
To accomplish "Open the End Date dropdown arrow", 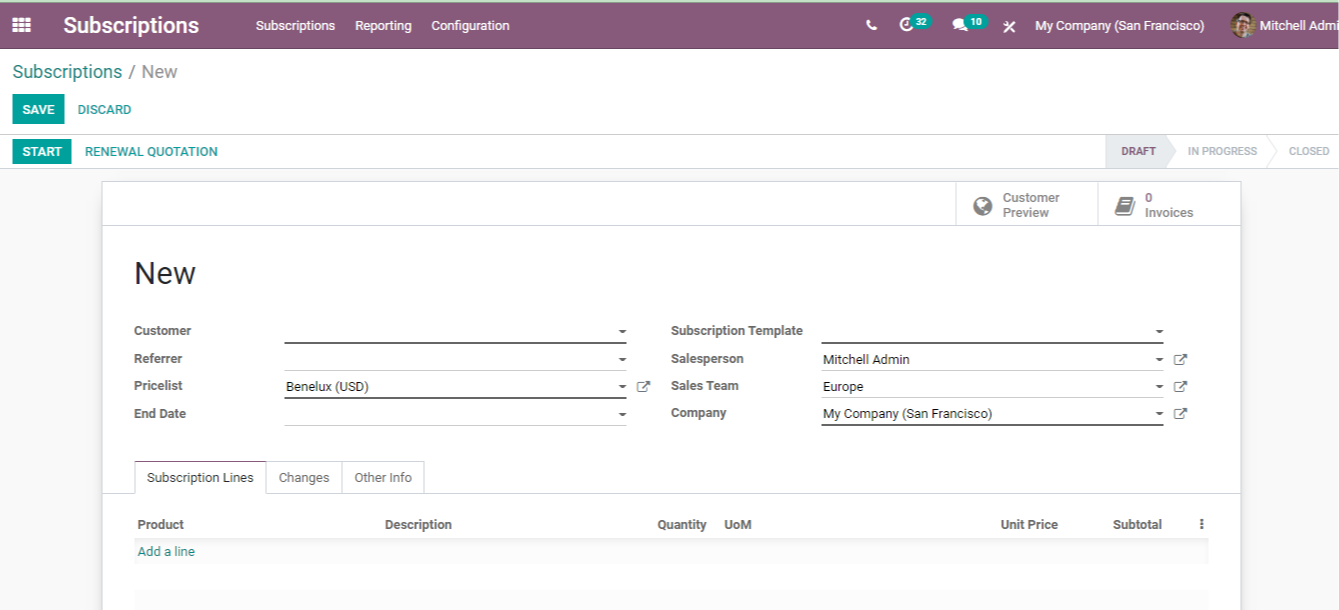I will coord(622,414).
